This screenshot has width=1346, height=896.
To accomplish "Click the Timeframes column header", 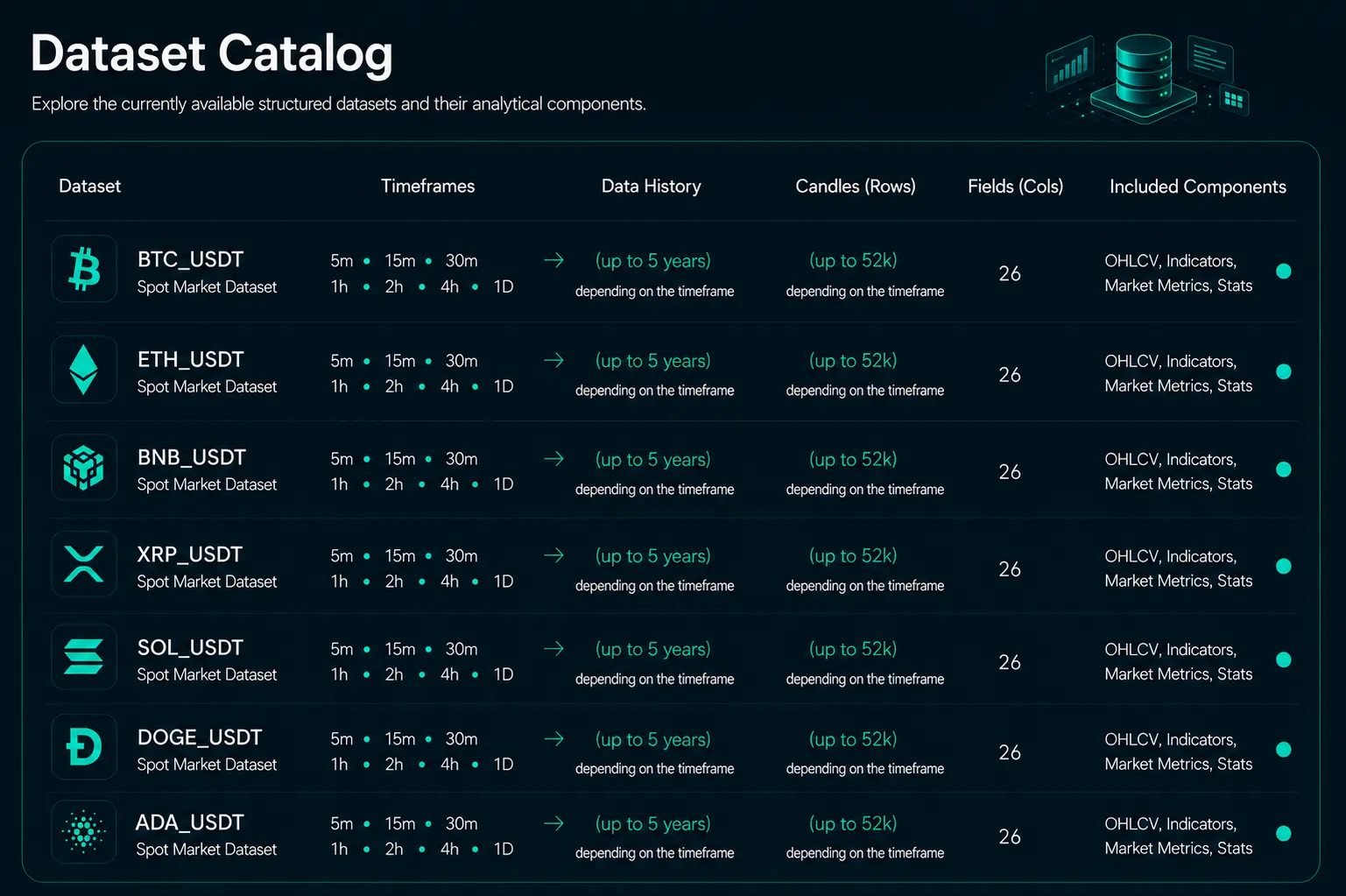I will point(427,186).
